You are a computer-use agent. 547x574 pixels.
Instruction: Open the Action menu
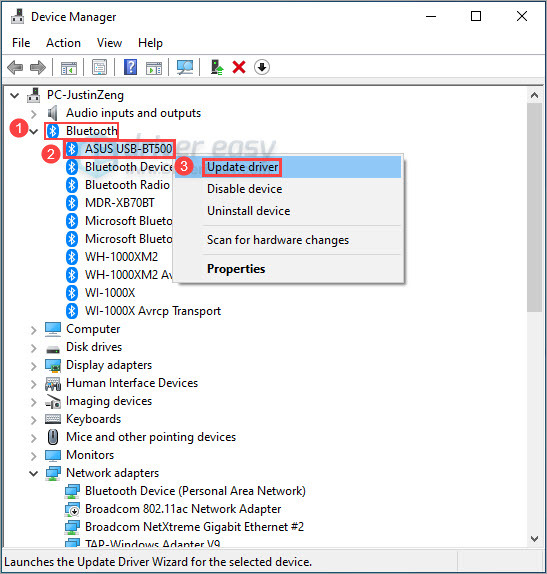click(63, 43)
